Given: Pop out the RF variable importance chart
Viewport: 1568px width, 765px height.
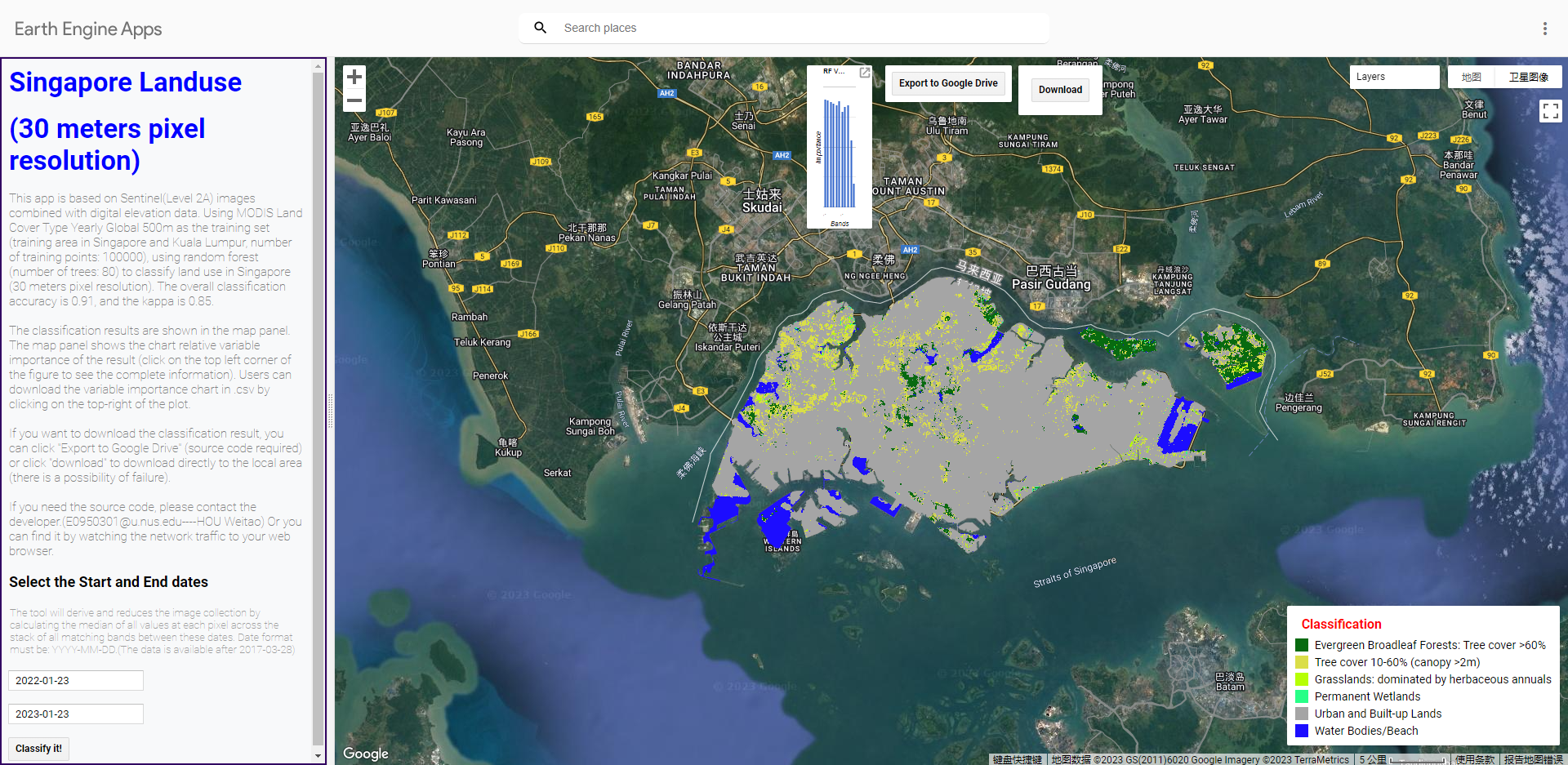Looking at the screenshot, I should 865,73.
